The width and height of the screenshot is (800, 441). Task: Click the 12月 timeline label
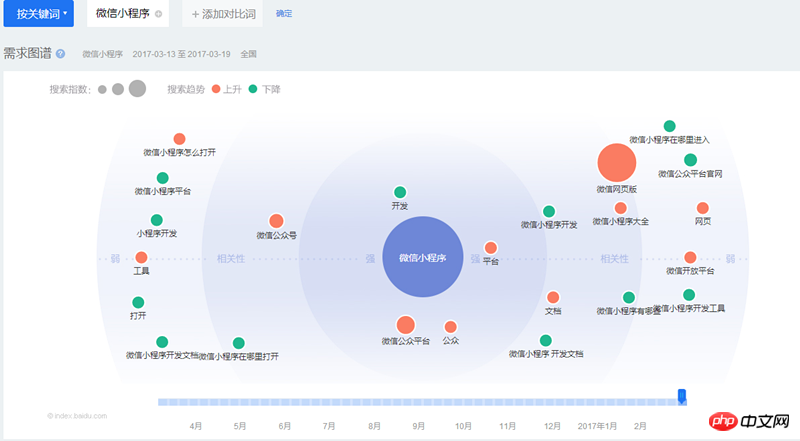[x=552, y=426]
